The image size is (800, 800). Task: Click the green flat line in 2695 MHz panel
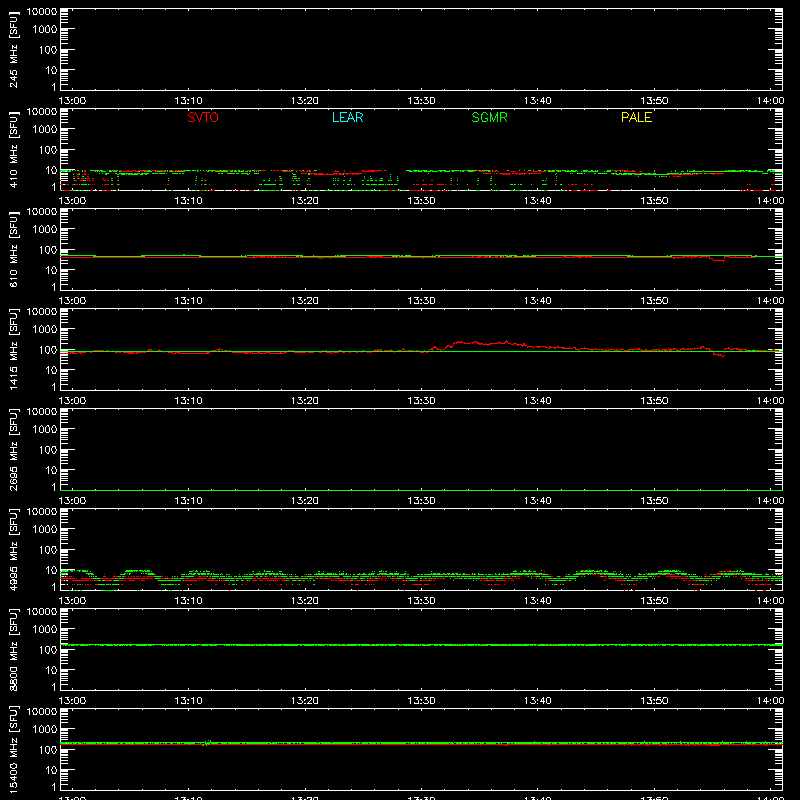click(421, 490)
